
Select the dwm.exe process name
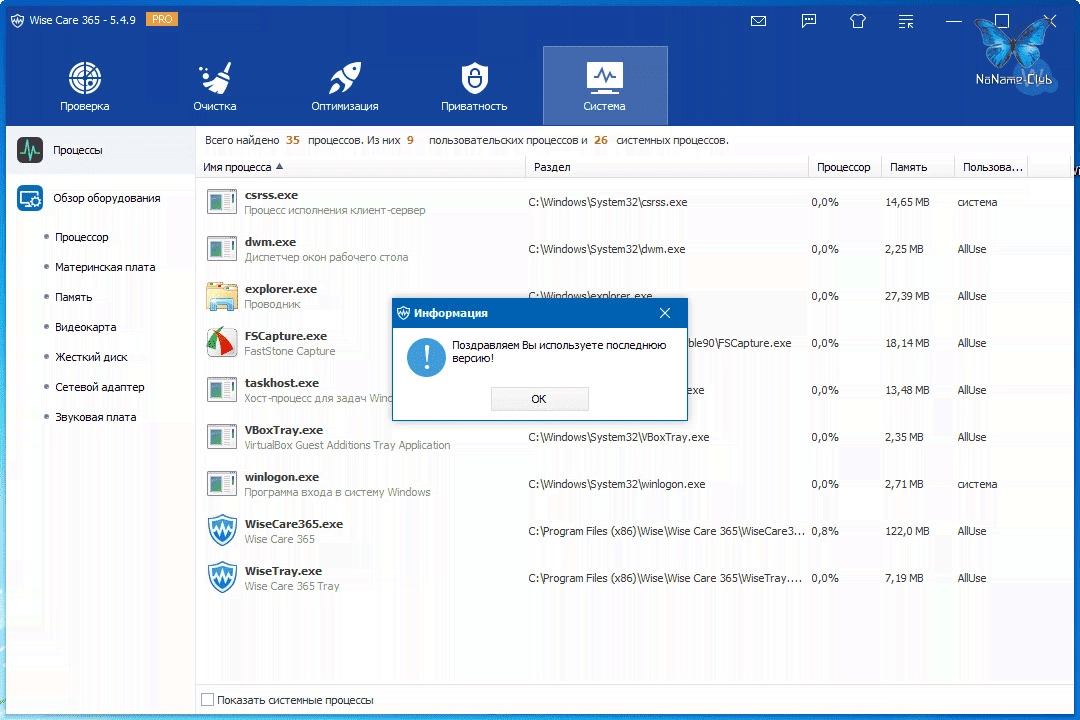pos(270,242)
